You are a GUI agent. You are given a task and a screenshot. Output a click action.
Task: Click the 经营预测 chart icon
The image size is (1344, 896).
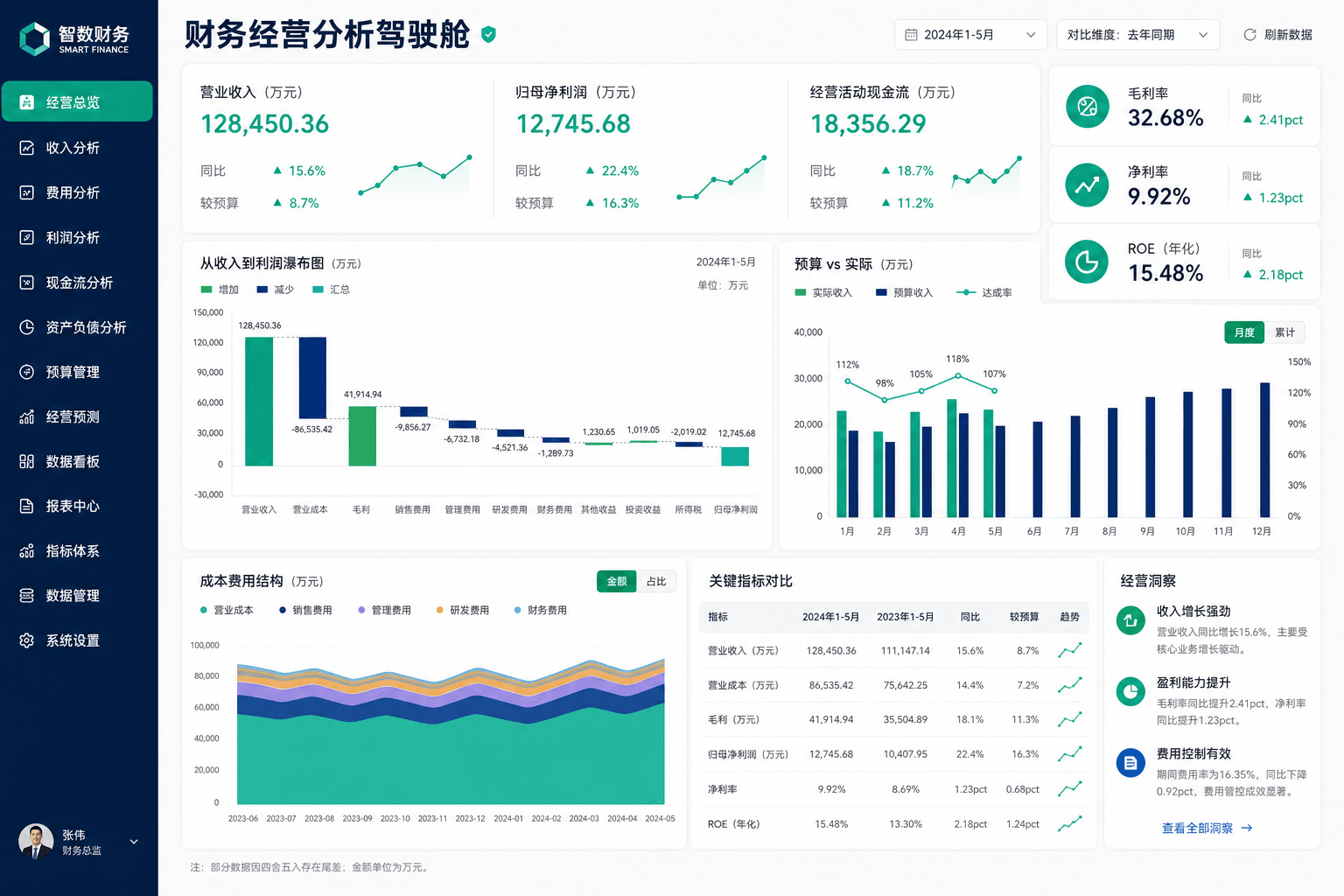pos(27,416)
